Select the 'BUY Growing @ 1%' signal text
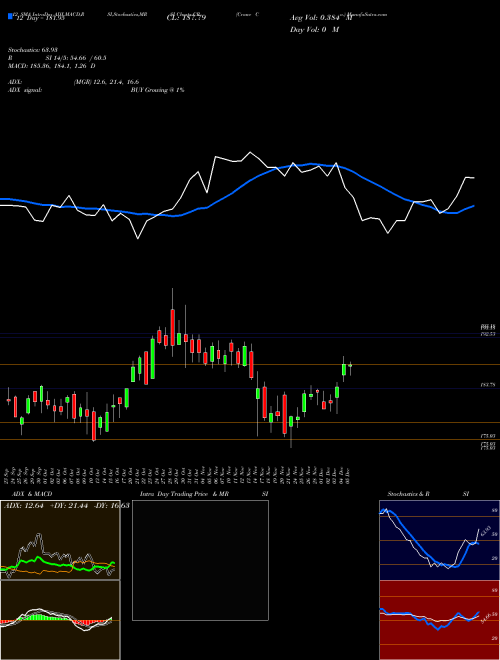This screenshot has width=500, height=660. tap(157, 90)
